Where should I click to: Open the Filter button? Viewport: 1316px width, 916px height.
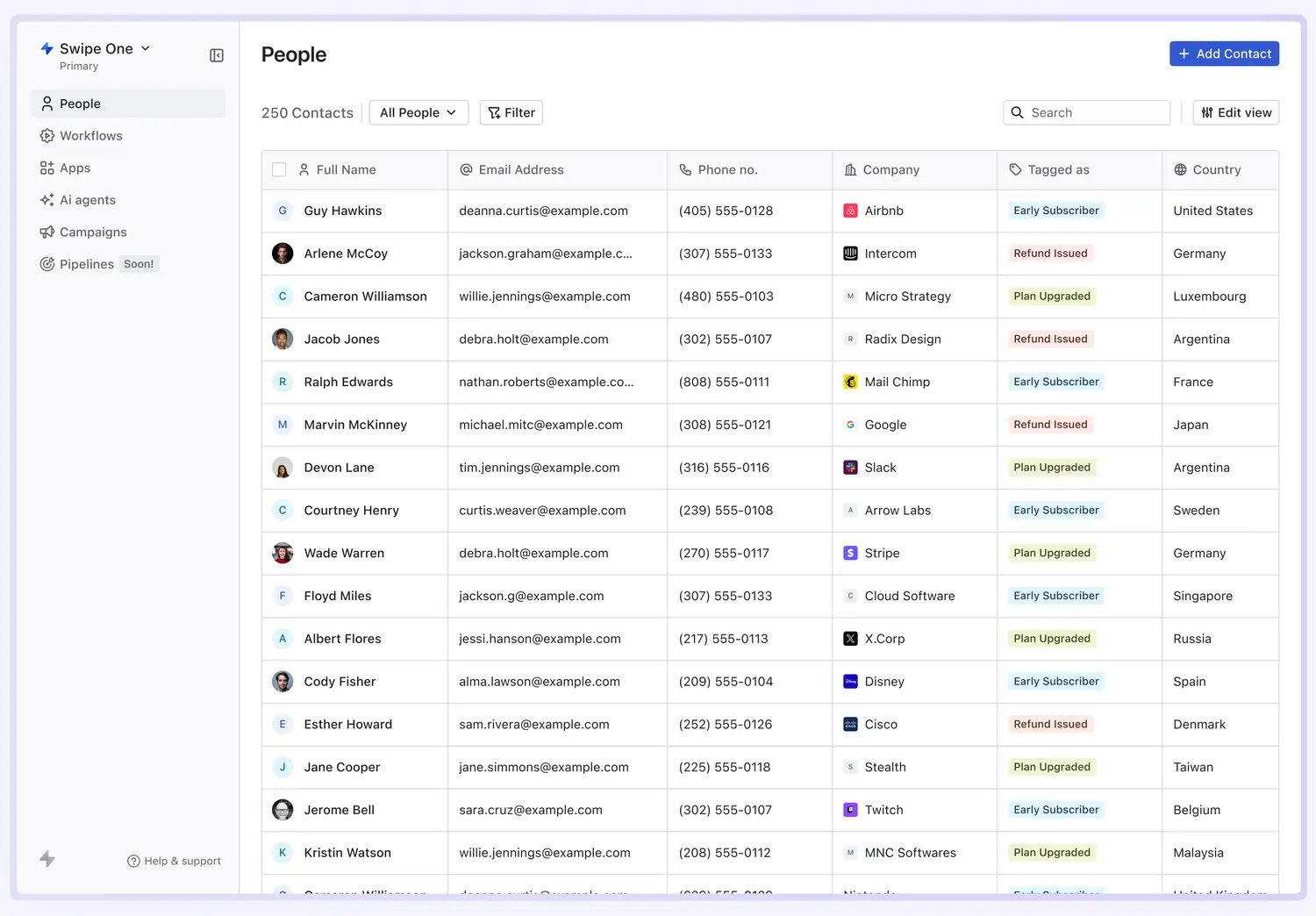tap(511, 112)
